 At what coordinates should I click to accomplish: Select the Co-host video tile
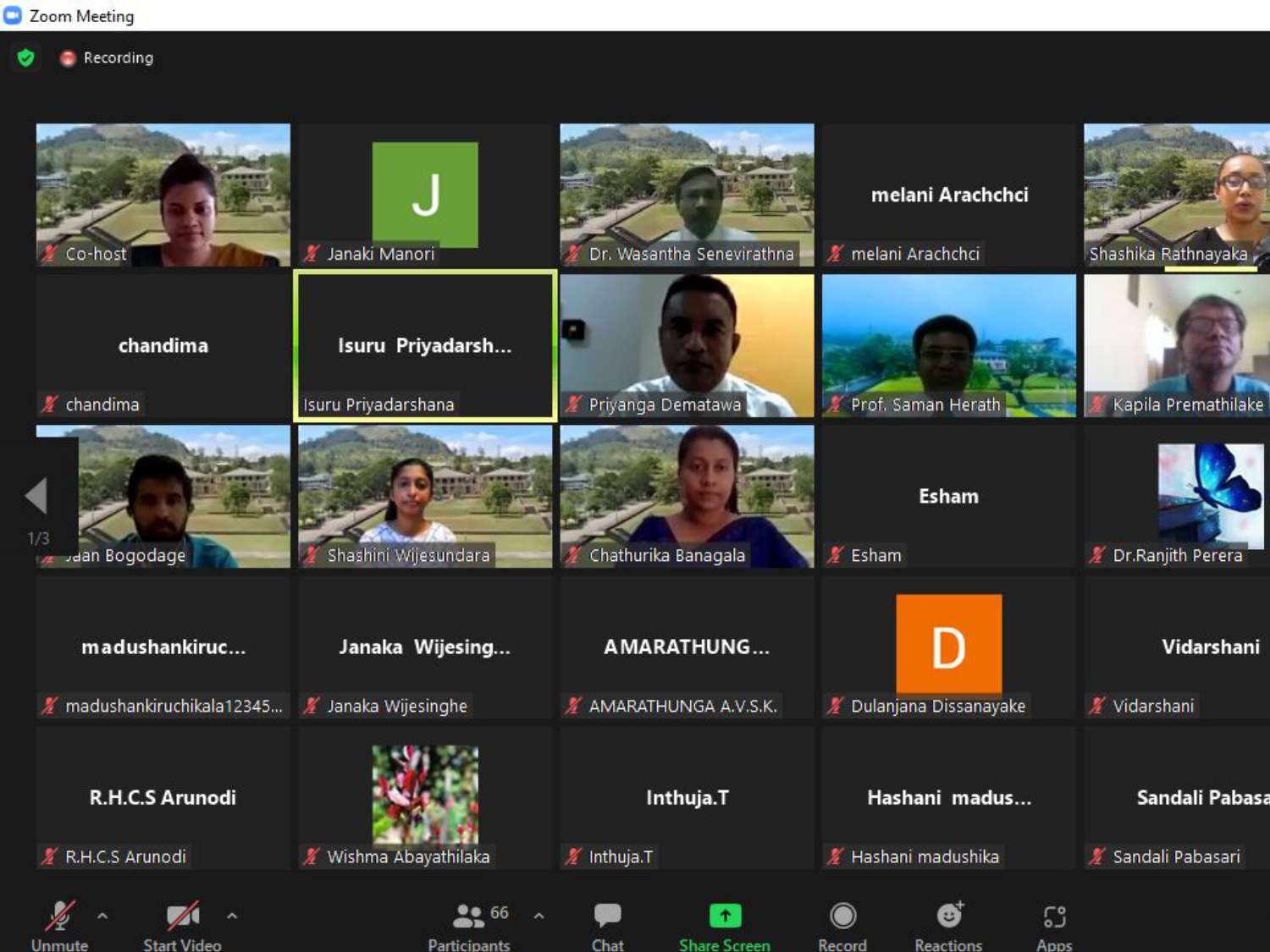pos(163,195)
